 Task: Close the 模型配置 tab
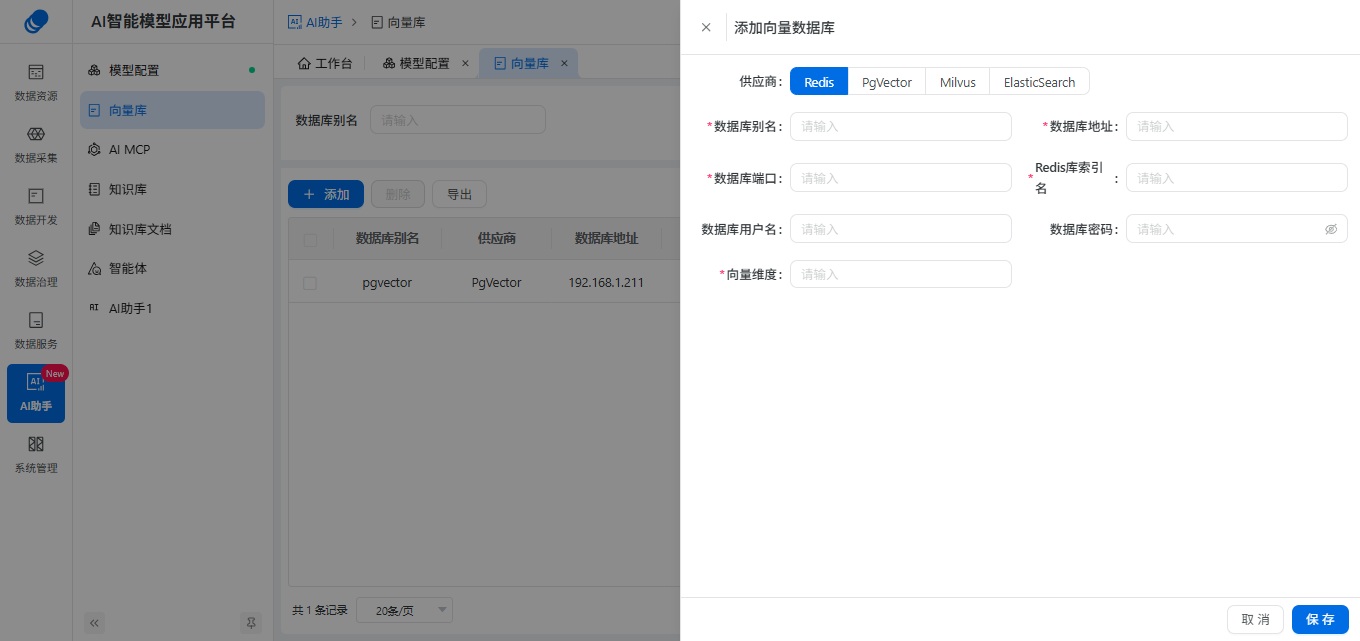[465, 63]
